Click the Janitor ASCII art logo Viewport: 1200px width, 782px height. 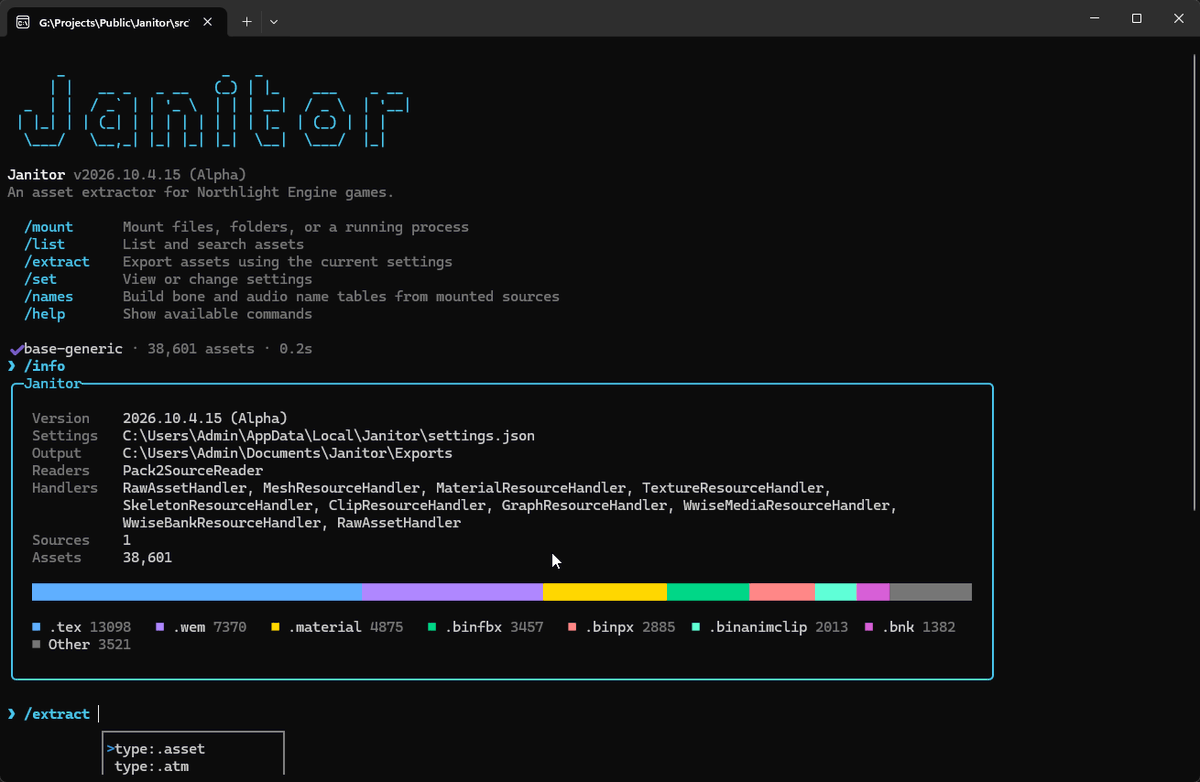(x=213, y=111)
